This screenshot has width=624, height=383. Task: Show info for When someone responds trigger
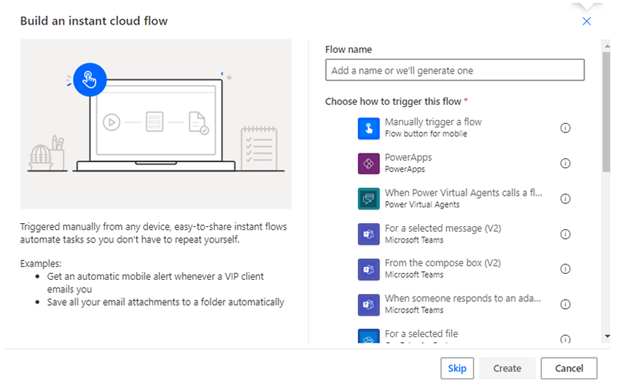[x=565, y=305]
